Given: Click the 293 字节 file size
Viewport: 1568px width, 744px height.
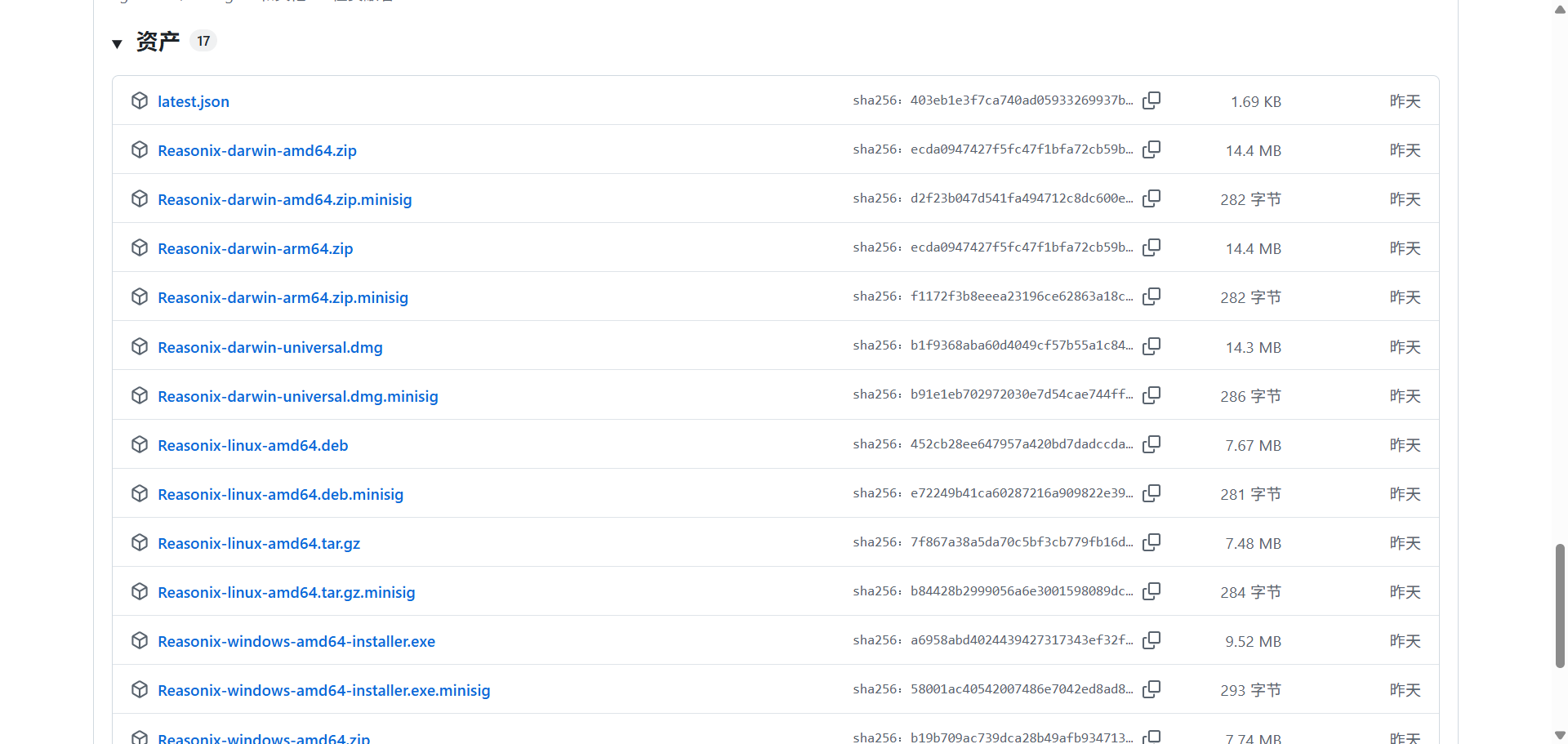Looking at the screenshot, I should [x=1251, y=691].
